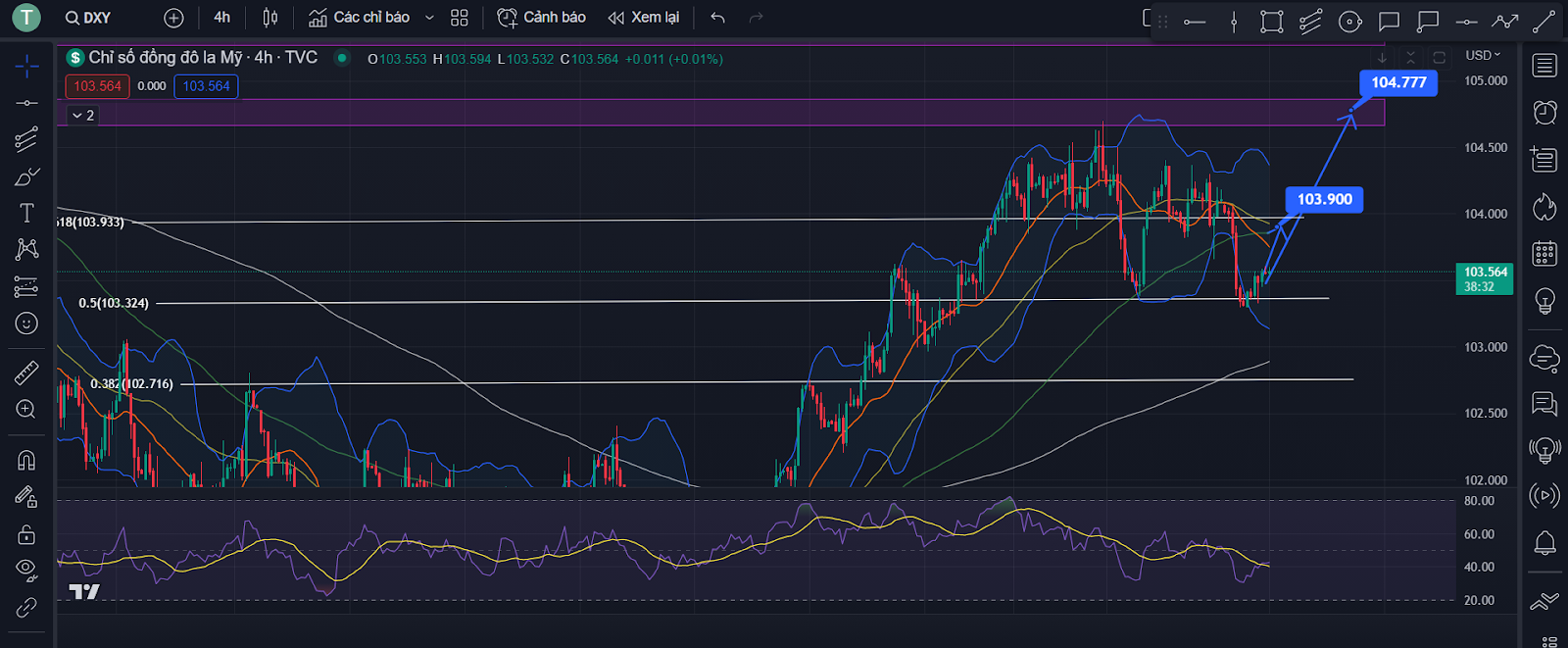Open the user profile avatar menu

pos(25,17)
